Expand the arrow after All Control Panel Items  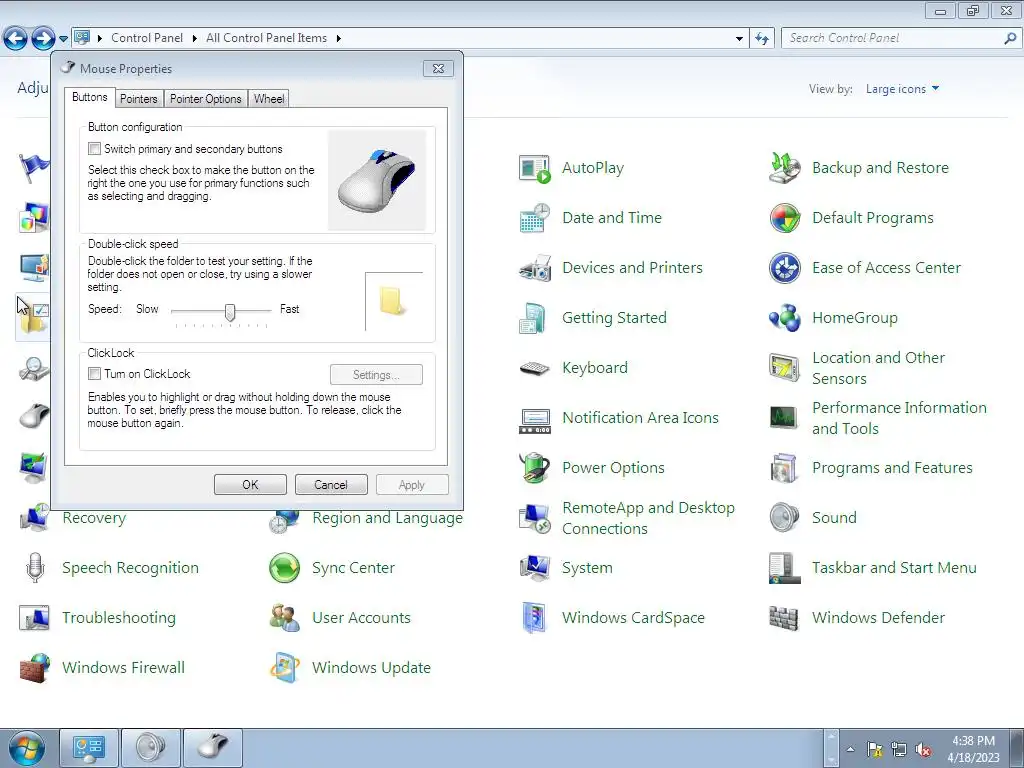click(x=338, y=39)
